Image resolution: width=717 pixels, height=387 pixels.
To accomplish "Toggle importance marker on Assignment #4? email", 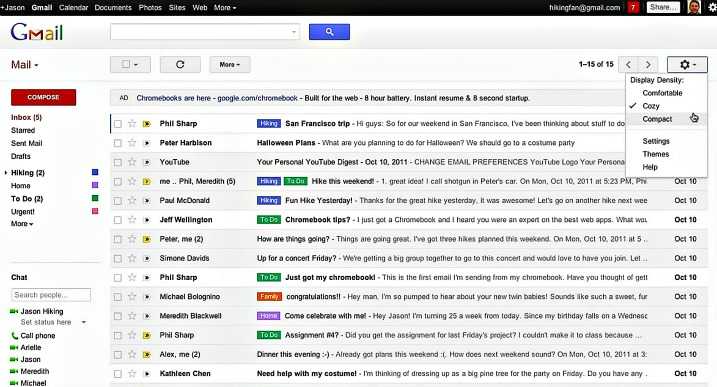I will tap(147, 335).
